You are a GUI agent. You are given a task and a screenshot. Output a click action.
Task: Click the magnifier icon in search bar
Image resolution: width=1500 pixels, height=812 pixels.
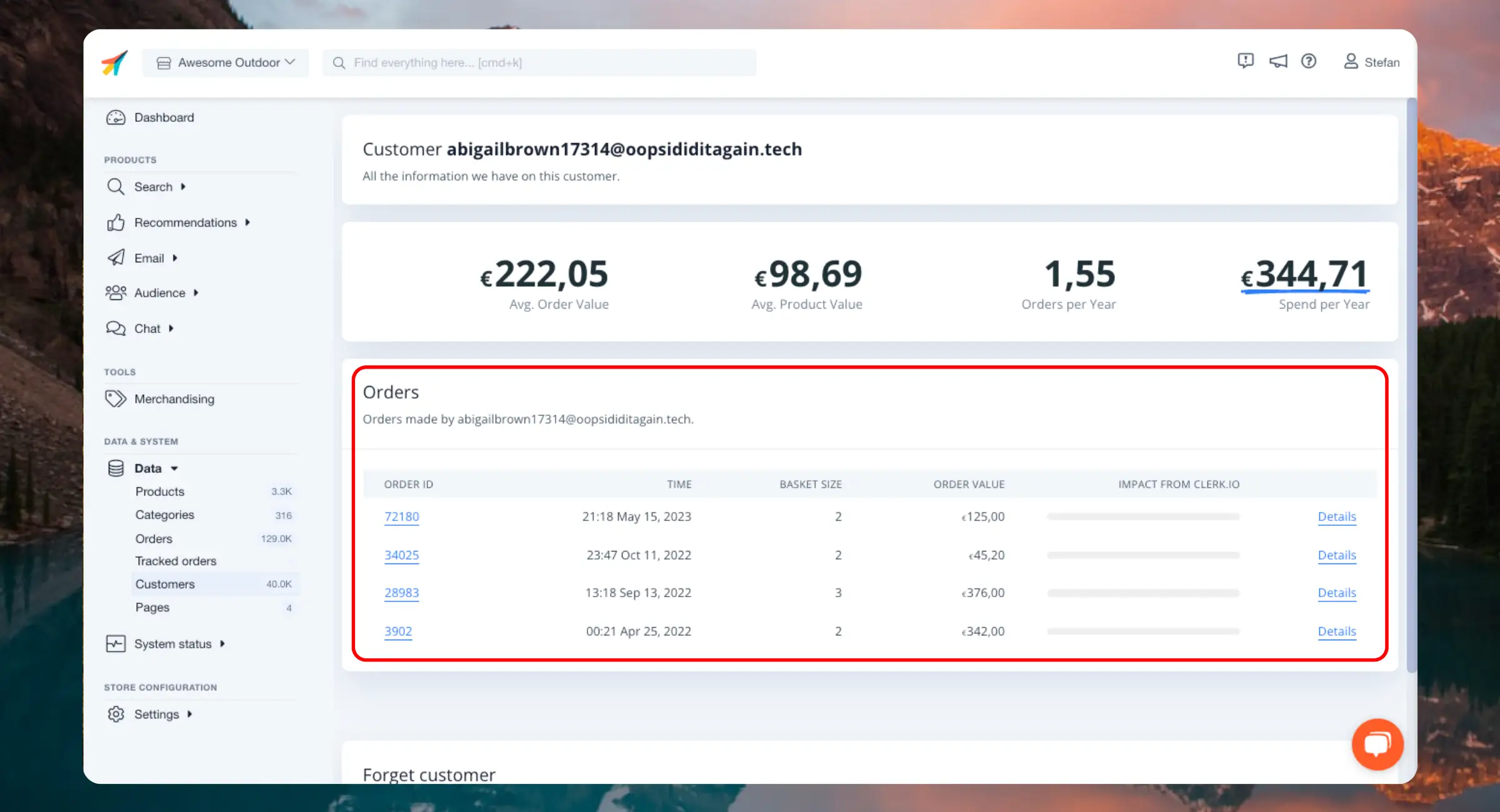(x=339, y=62)
